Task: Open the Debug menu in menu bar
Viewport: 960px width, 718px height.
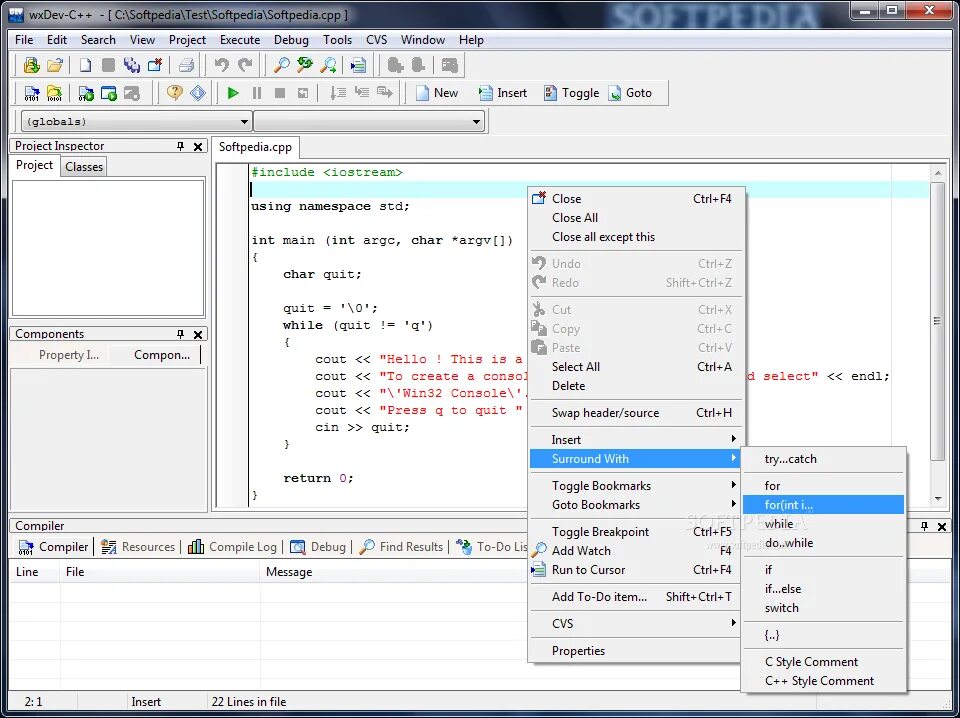Action: [x=291, y=40]
